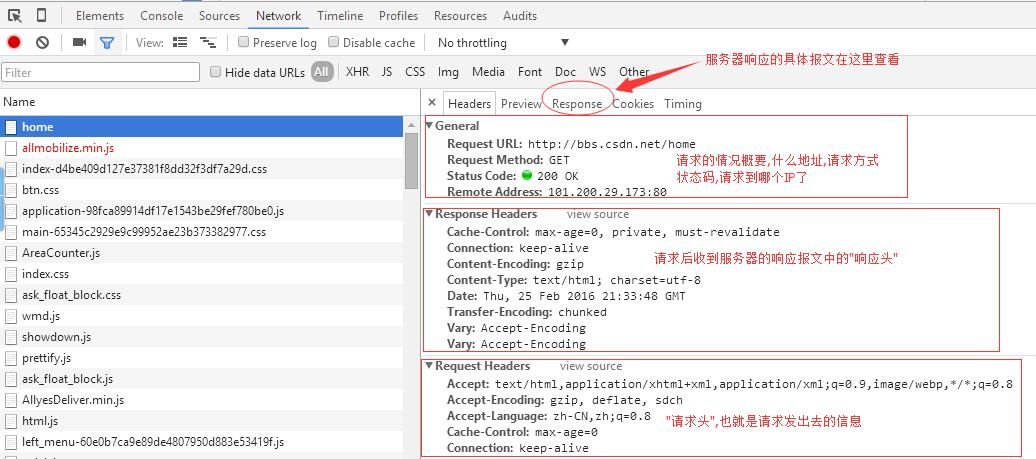Screen dimensions: 1036x459
Task: Click the file icon beside home
Action: (11, 127)
